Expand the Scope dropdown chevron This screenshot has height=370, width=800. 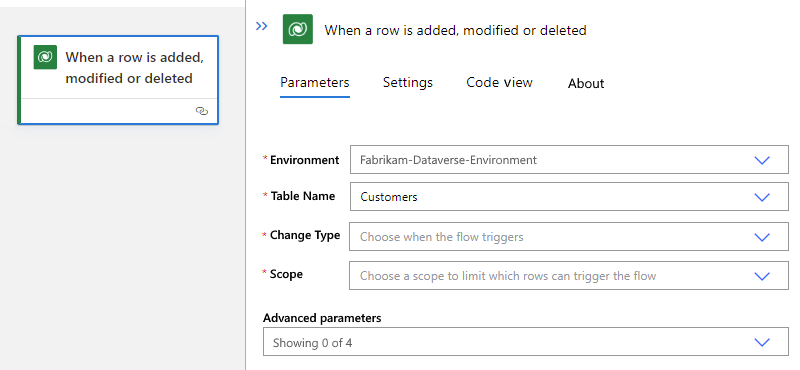pos(762,276)
